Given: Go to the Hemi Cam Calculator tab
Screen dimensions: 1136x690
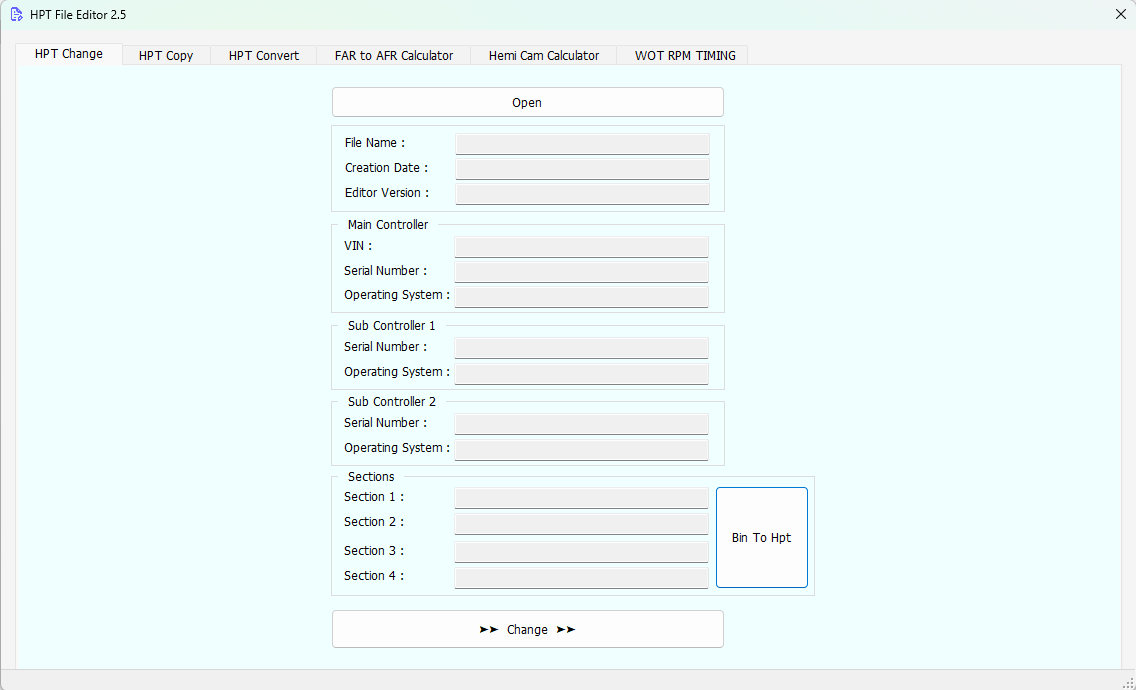Looking at the screenshot, I should tap(544, 56).
